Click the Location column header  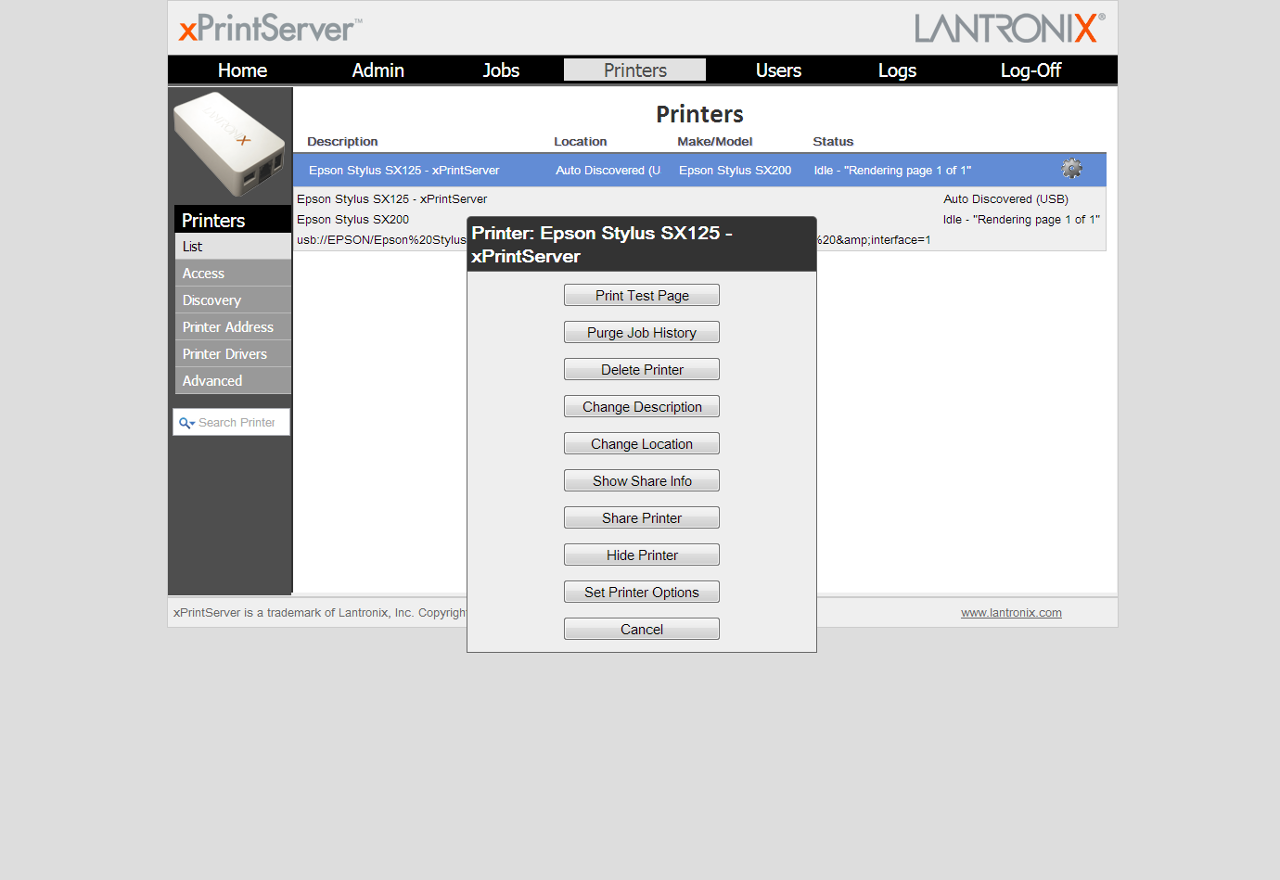(x=580, y=142)
